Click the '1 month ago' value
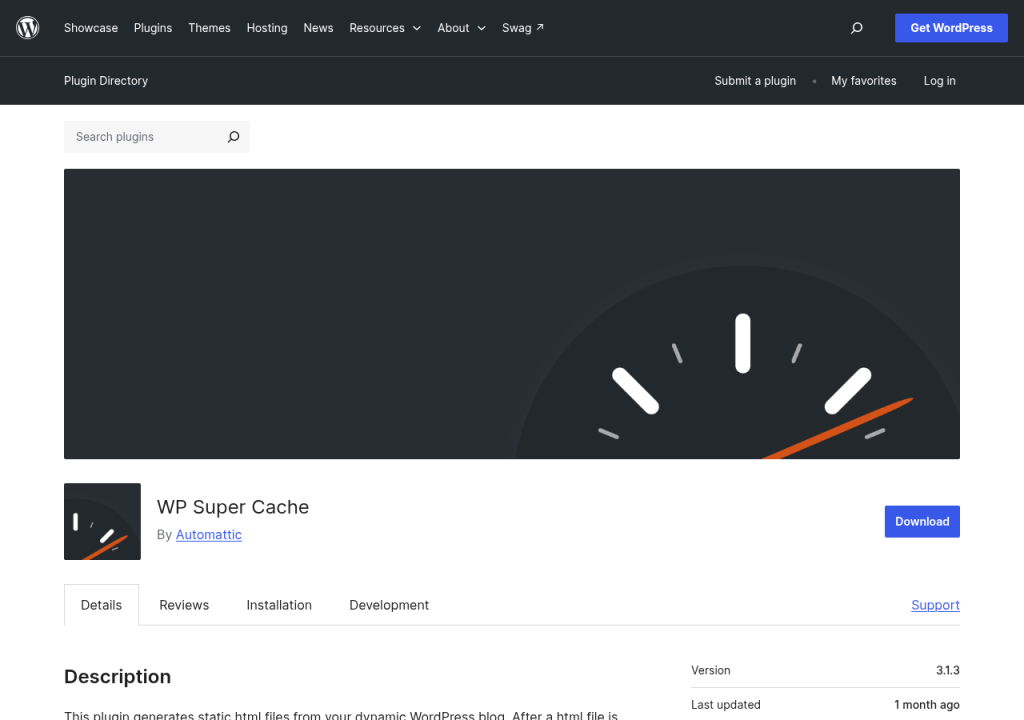The width and height of the screenshot is (1024, 720). point(927,704)
